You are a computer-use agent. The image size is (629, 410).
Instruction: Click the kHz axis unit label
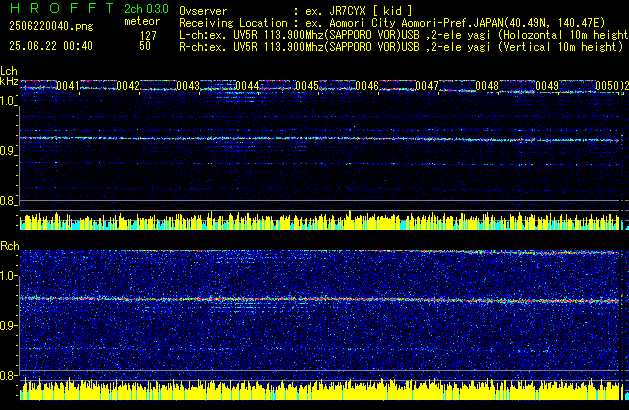click(9, 81)
